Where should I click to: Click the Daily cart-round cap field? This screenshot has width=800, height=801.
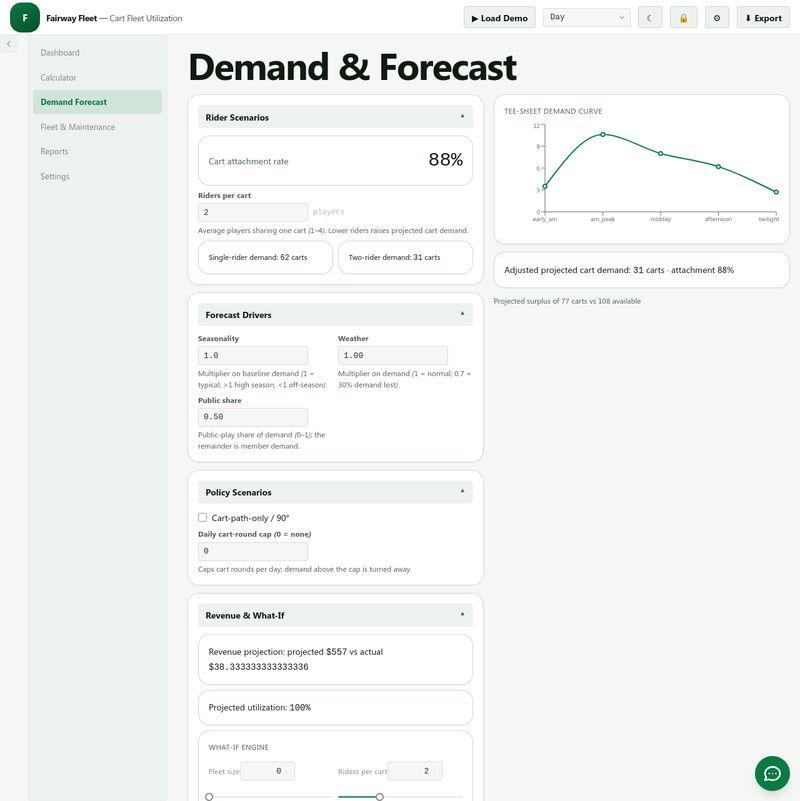click(253, 551)
